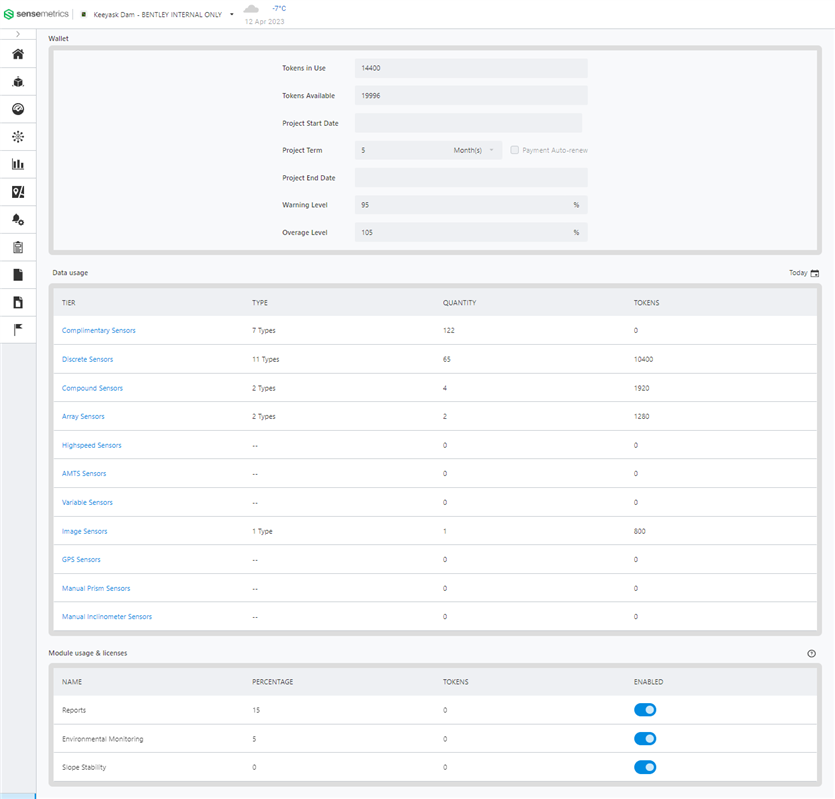The image size is (835, 799).
Task: Click the Warning Level input field
Action: pyautogui.click(x=462, y=205)
